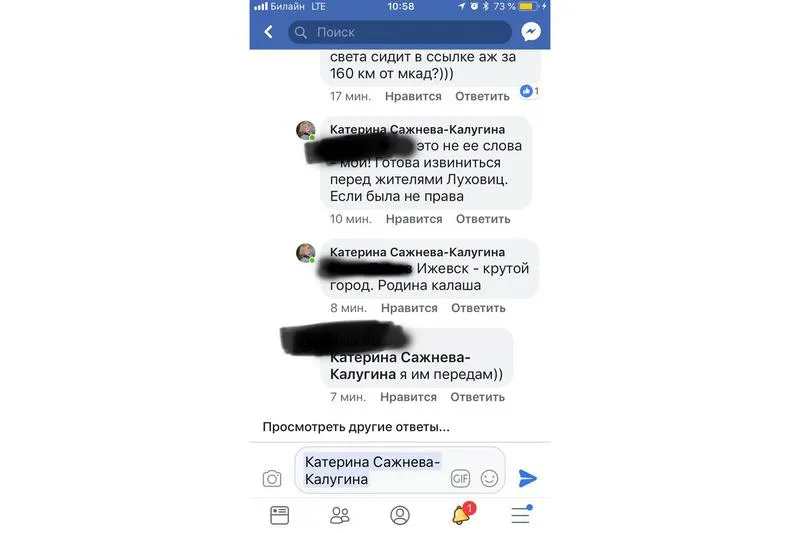Viewport: 800px width, 533px height.
Task: Open the GIF picker in comment box
Action: pos(460,478)
